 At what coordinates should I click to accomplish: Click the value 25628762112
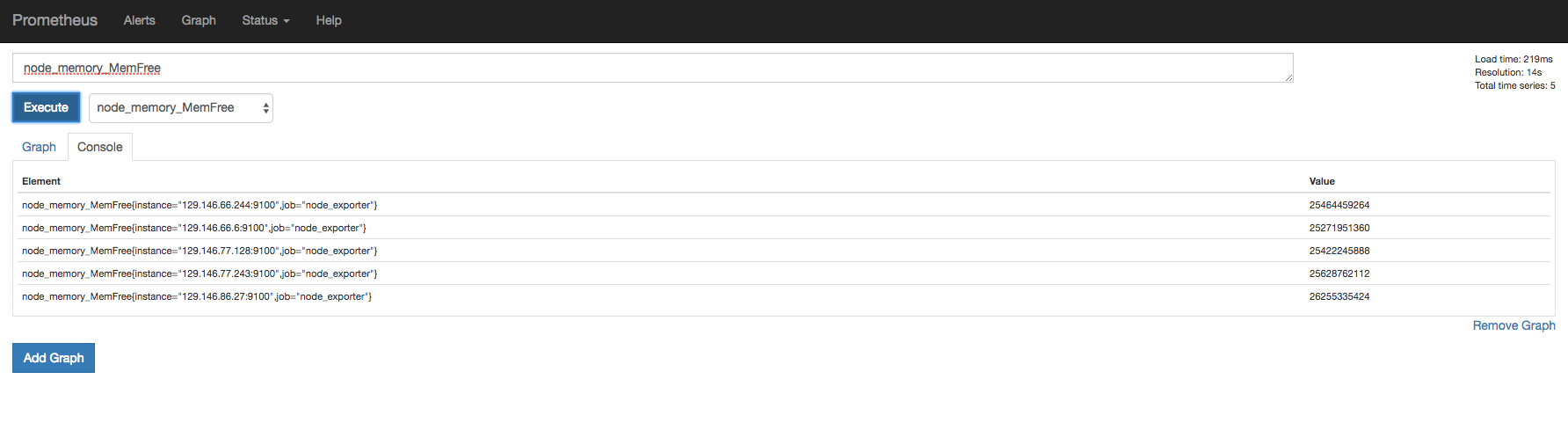(1339, 273)
